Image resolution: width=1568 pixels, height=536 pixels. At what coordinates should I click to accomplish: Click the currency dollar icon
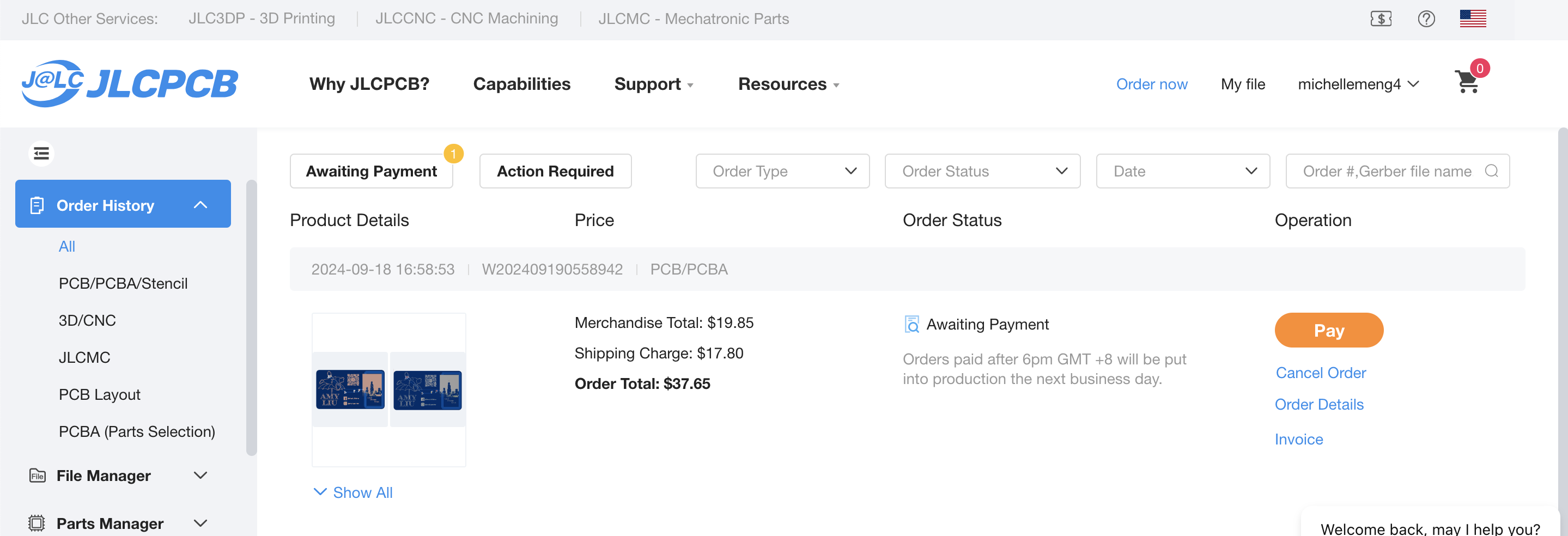point(1381,19)
